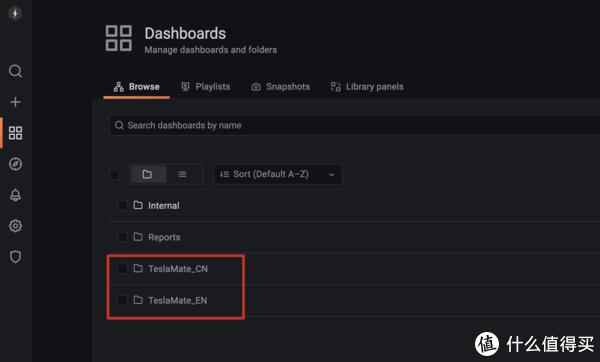Viewport: 600px width, 362px height.
Task: Focus the Search dashboards by name field
Action: pos(355,126)
